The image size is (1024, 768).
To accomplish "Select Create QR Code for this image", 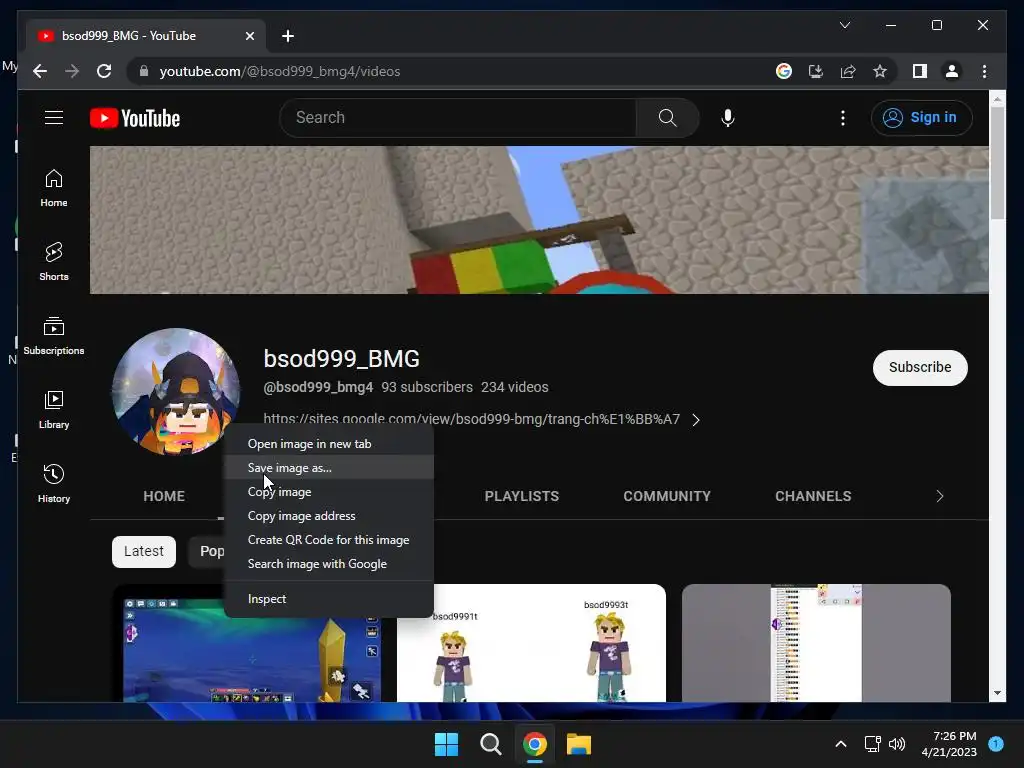I will [x=328, y=540].
